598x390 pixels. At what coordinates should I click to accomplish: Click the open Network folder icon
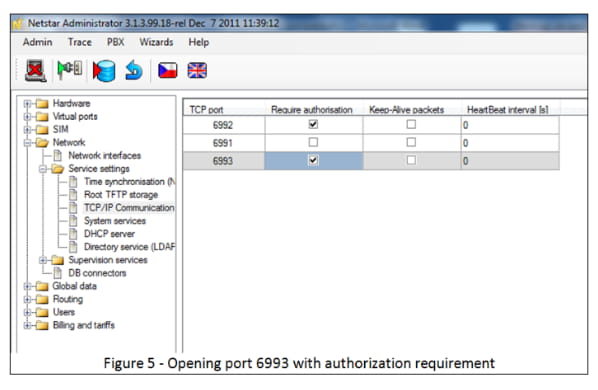pos(42,143)
